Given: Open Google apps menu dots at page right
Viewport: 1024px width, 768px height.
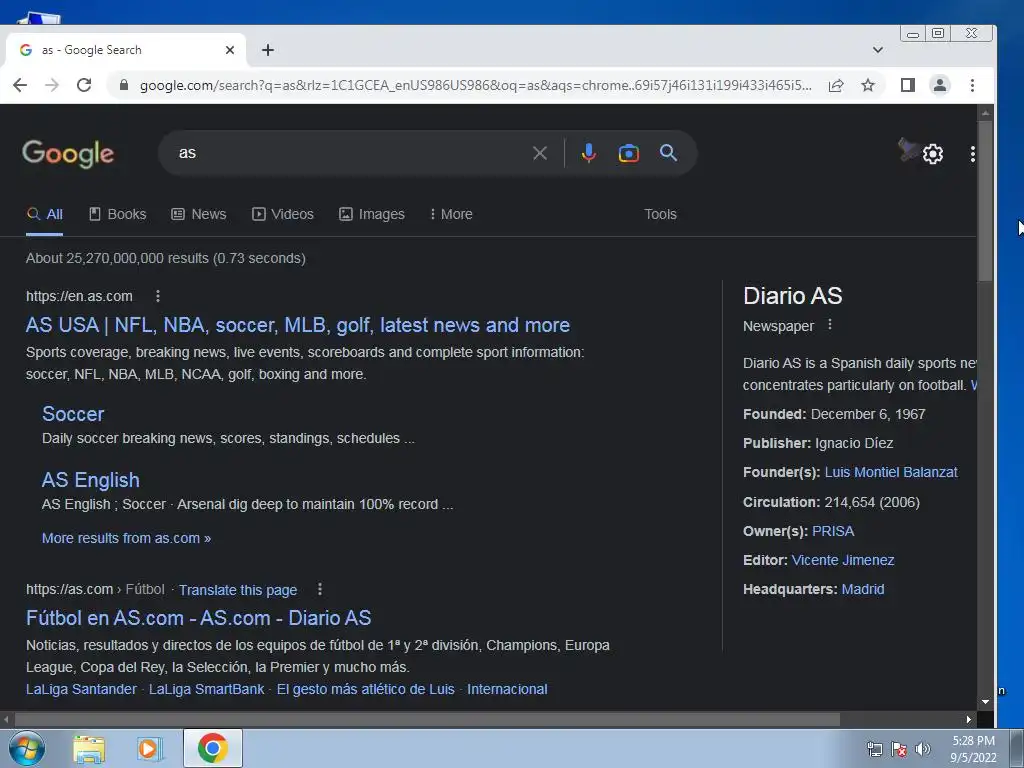Looking at the screenshot, I should coord(972,154).
